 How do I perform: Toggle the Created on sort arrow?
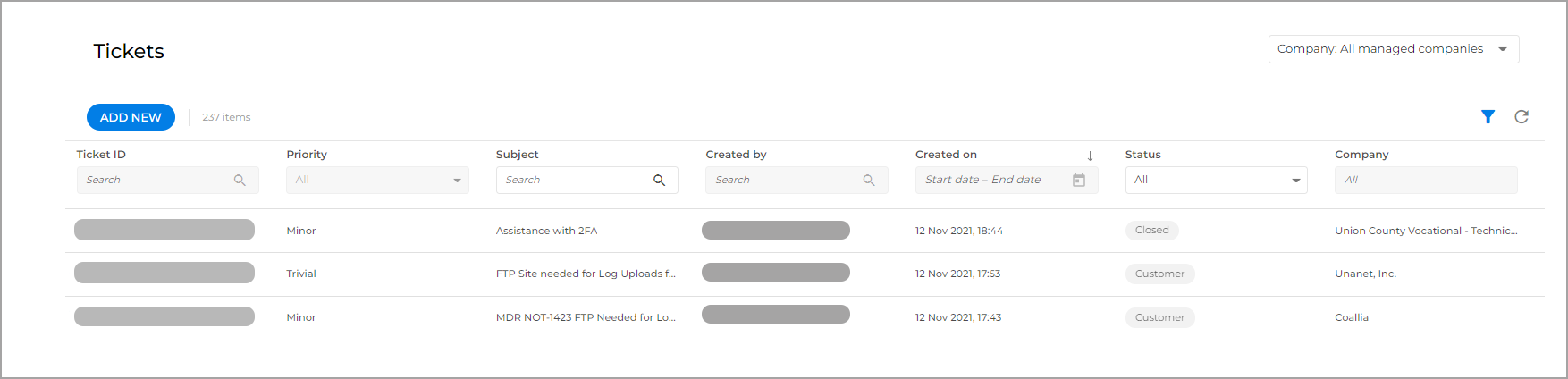(x=1090, y=156)
